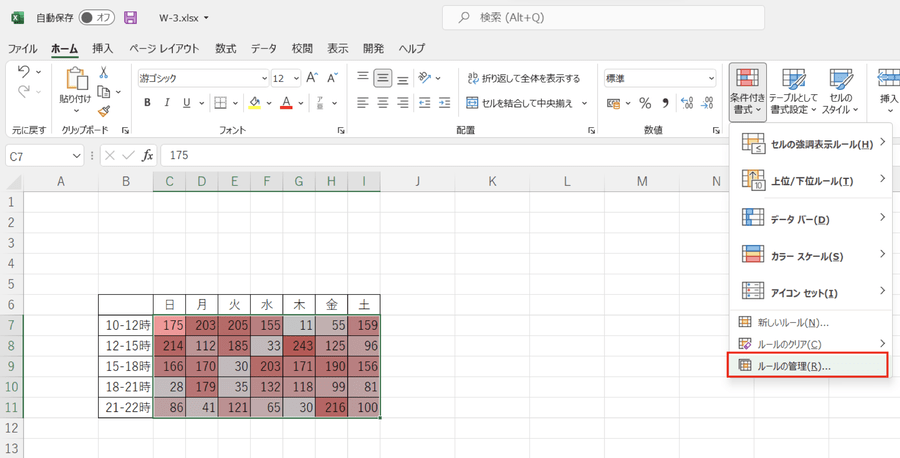Open Format as Table (テーブルとして書式設定)

coord(793,92)
